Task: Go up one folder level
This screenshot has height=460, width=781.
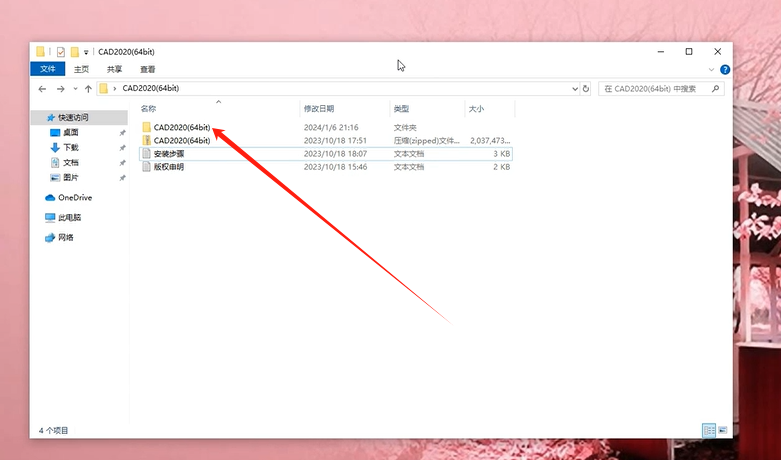Action: coord(88,89)
